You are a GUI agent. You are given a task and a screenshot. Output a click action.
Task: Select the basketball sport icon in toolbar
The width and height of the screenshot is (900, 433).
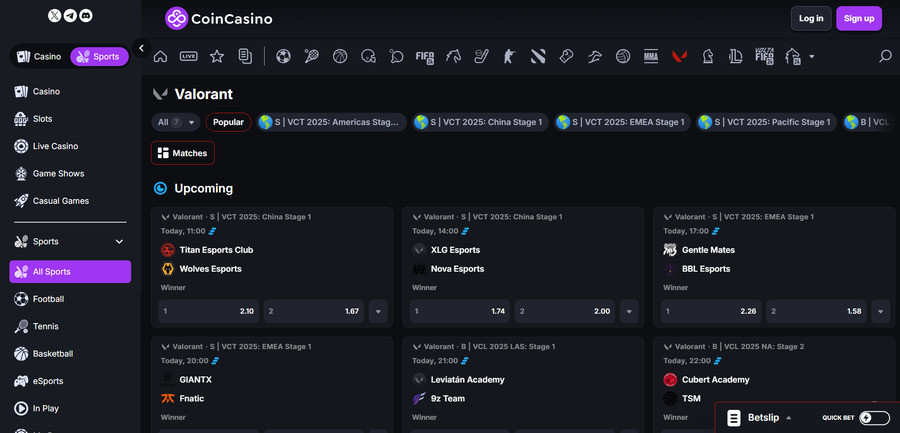click(x=340, y=56)
